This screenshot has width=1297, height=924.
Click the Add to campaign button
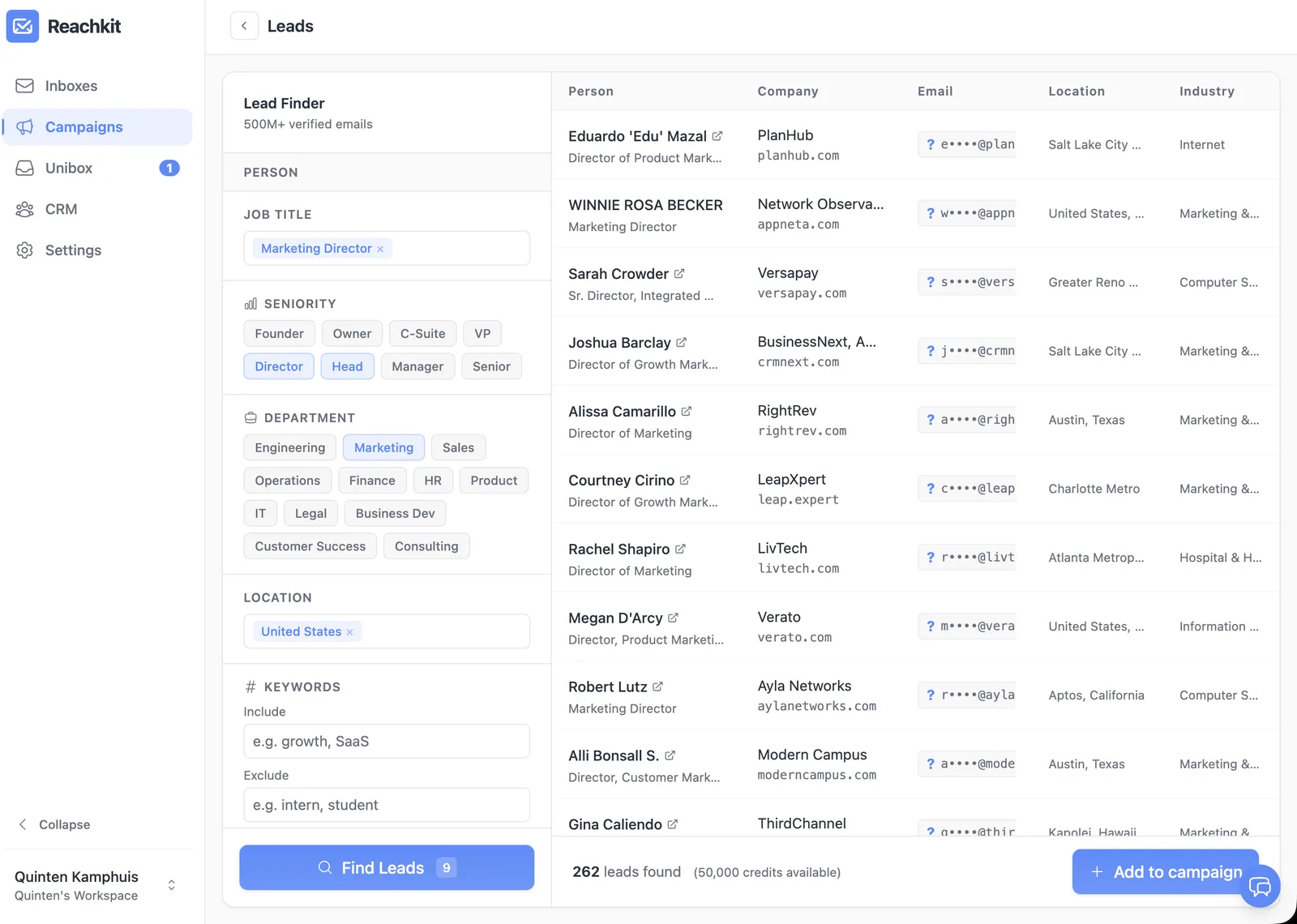[1165, 872]
